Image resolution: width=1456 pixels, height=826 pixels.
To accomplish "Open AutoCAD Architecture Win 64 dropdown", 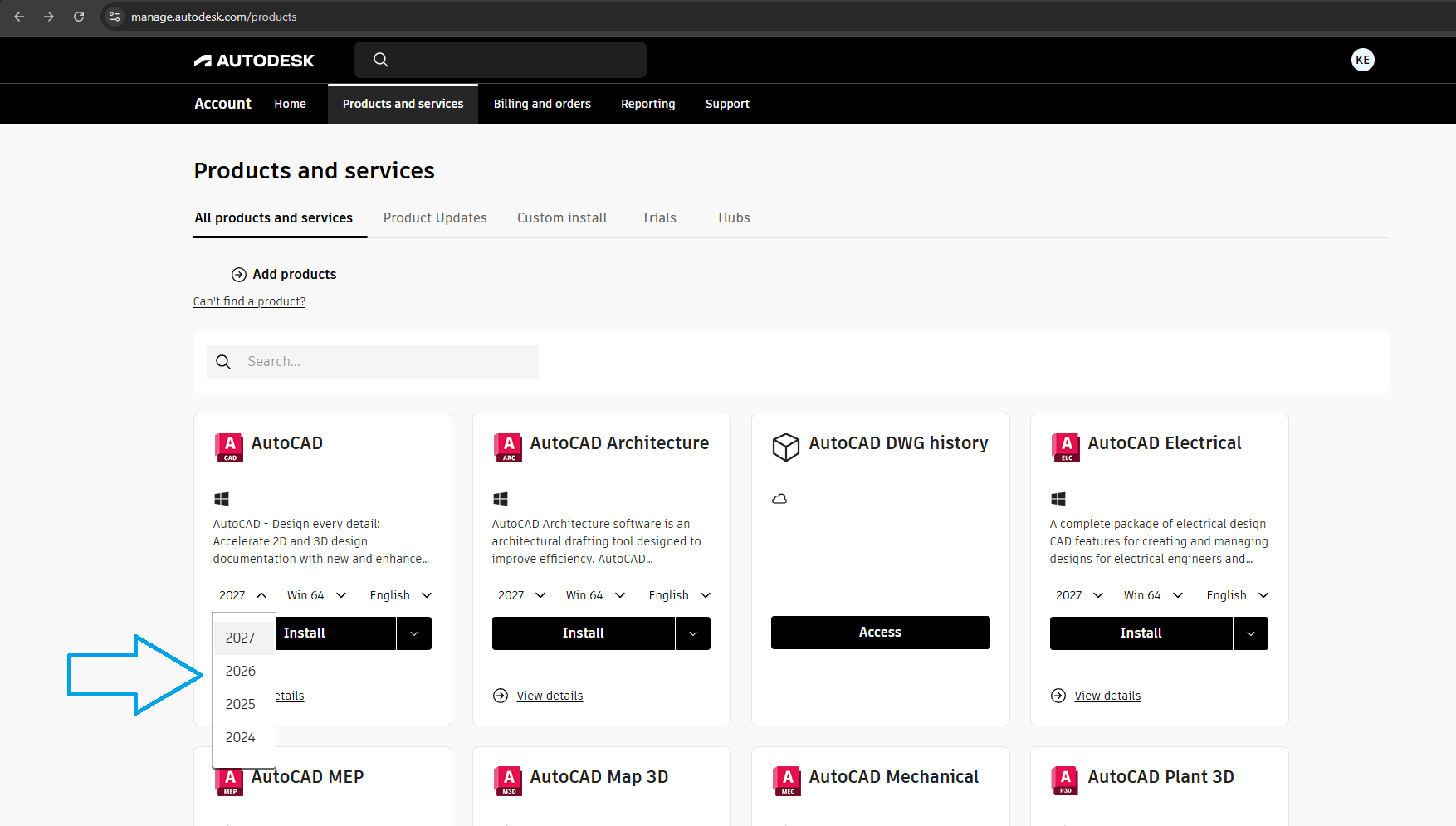I will point(596,595).
